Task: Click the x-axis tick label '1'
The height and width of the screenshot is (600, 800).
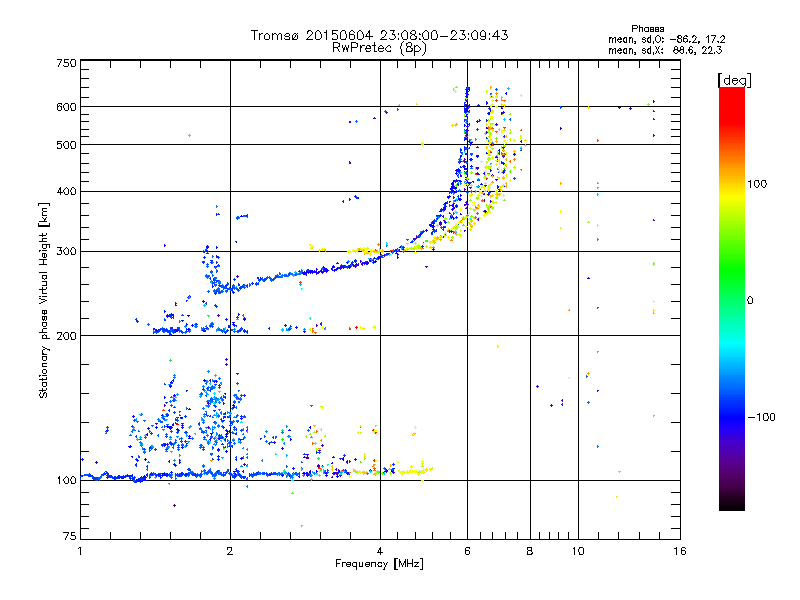Action: (x=80, y=551)
